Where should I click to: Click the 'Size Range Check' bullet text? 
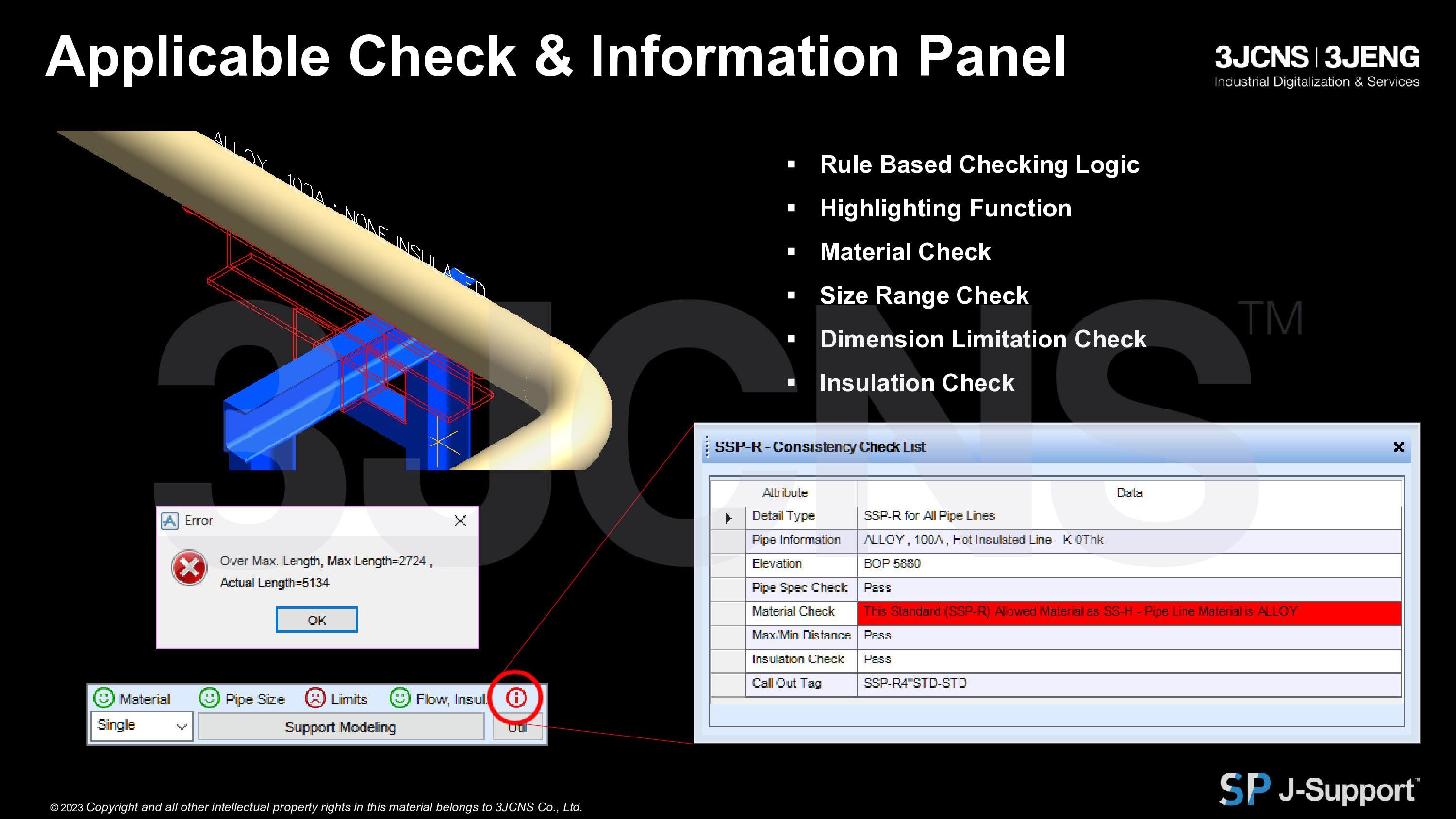pos(924,295)
